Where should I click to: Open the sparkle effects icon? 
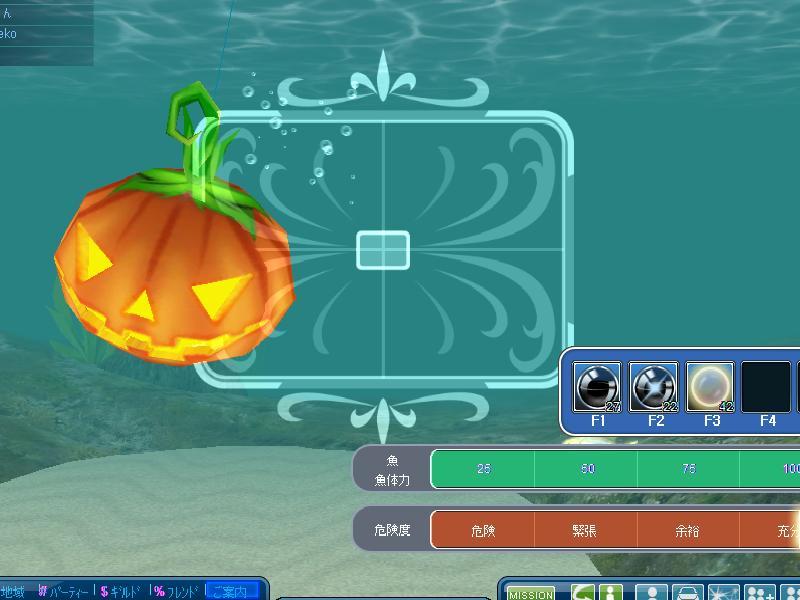(x=723, y=593)
